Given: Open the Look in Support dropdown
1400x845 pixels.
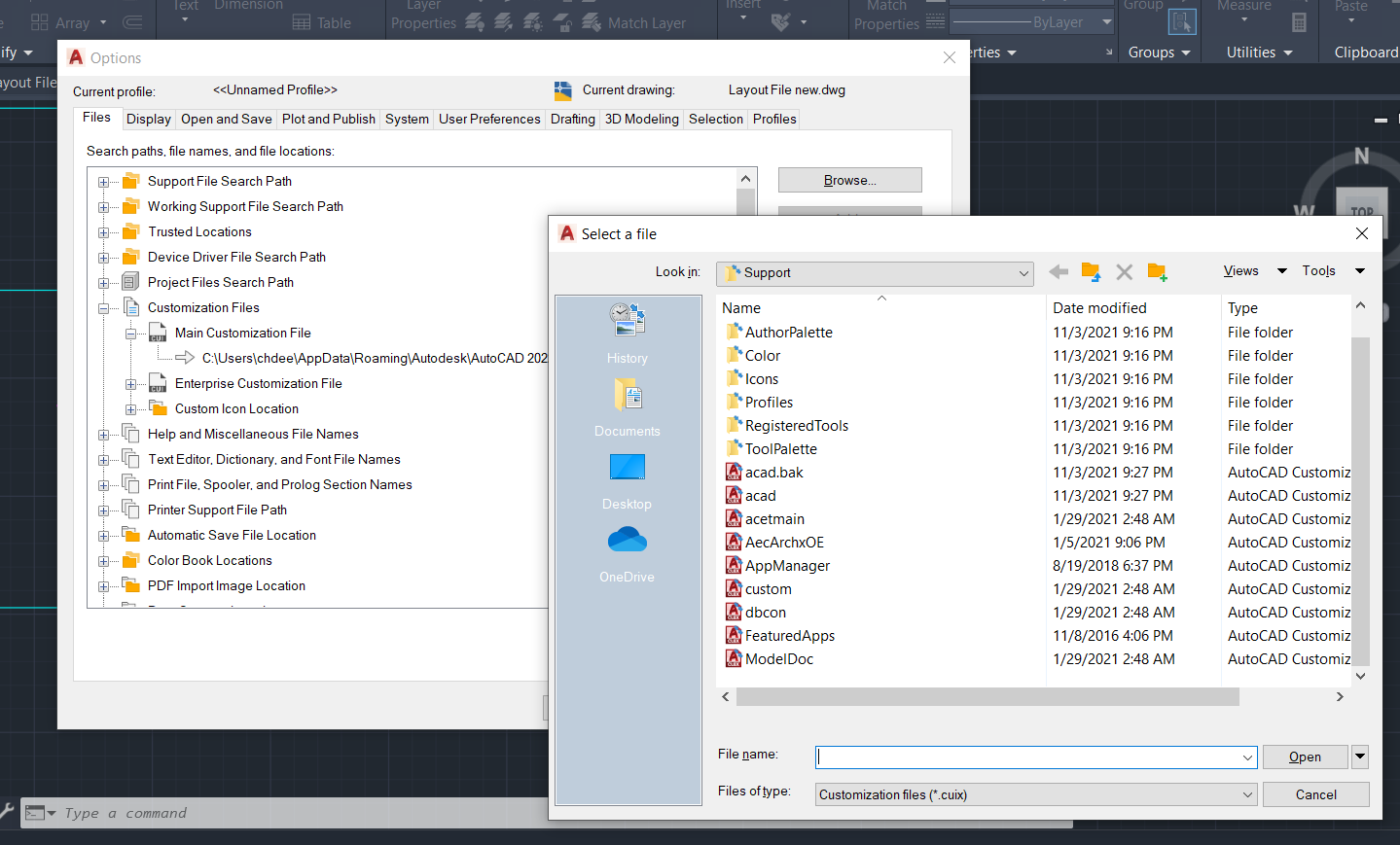Looking at the screenshot, I should 1023,273.
